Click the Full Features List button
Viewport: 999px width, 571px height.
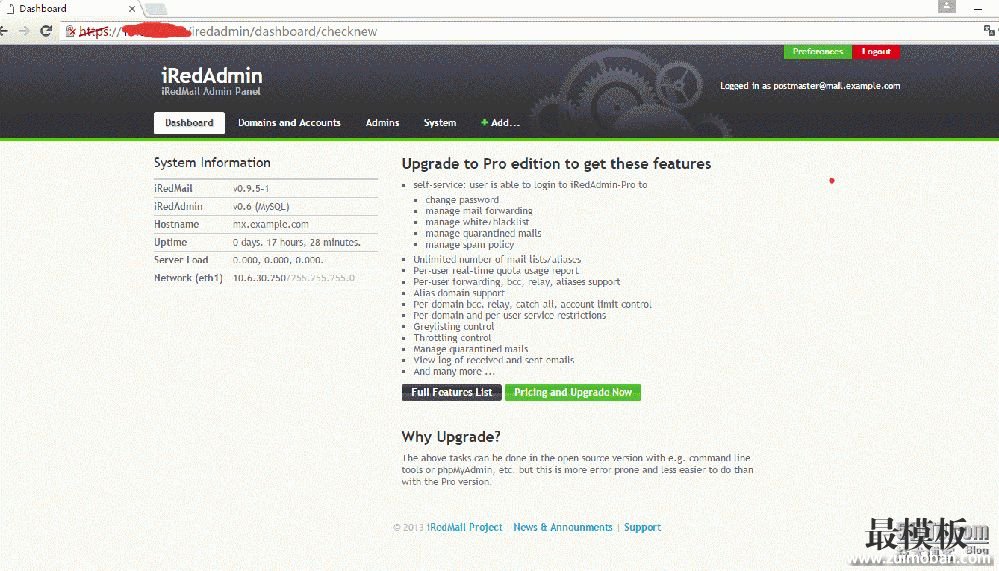[x=452, y=393]
